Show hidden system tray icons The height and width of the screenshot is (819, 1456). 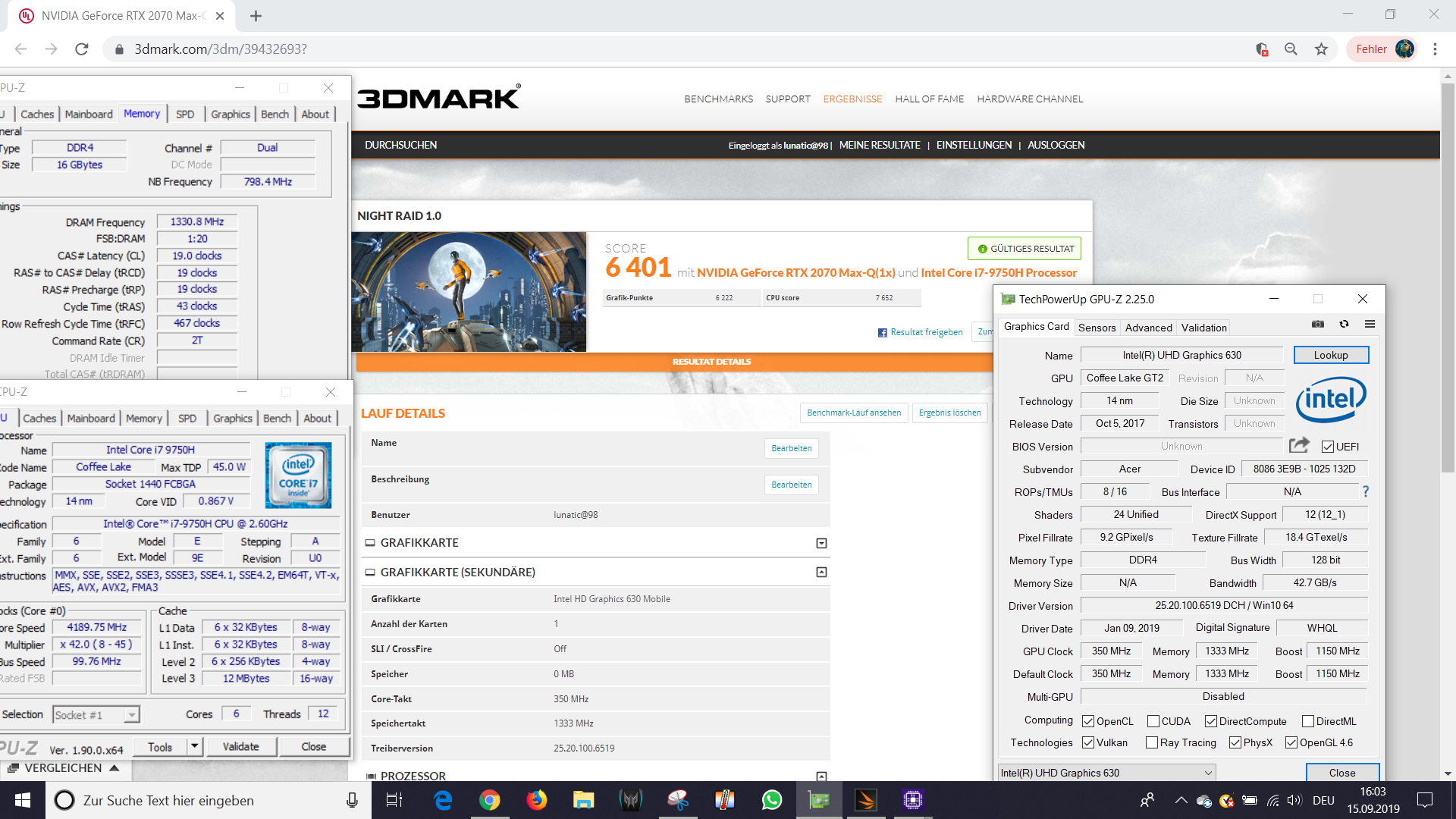(1181, 800)
